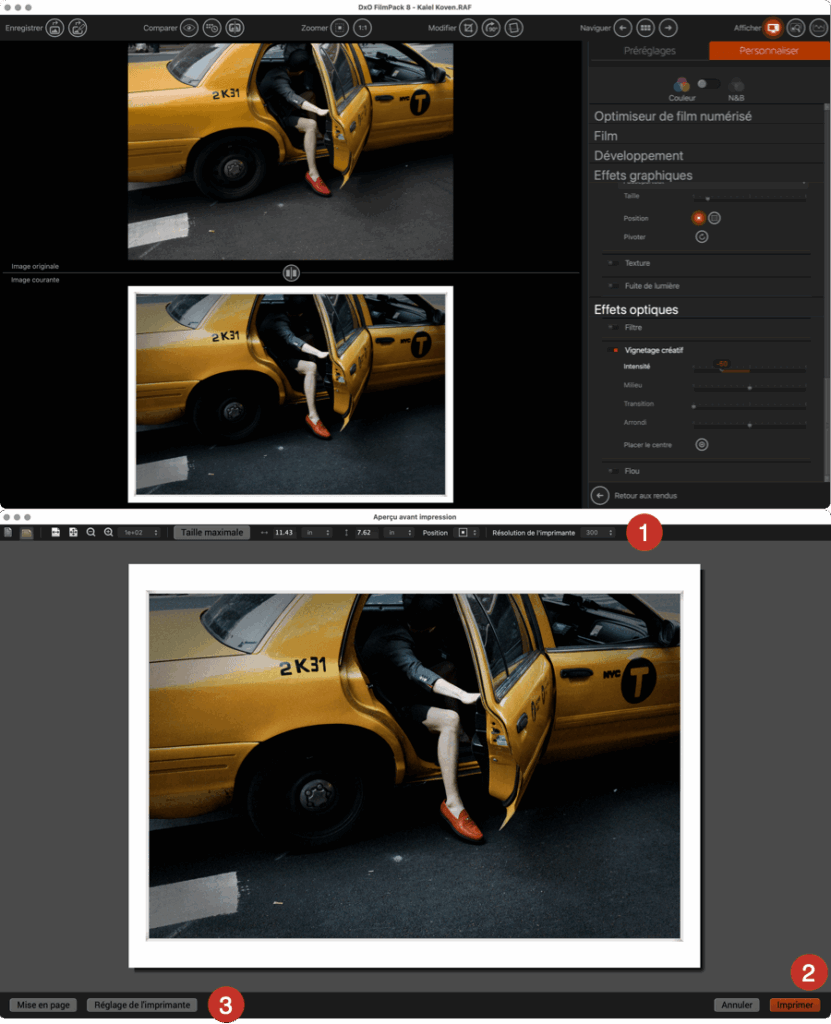Click the Imprimer button
Viewport: 831px width, 1024px height.
[794, 1004]
